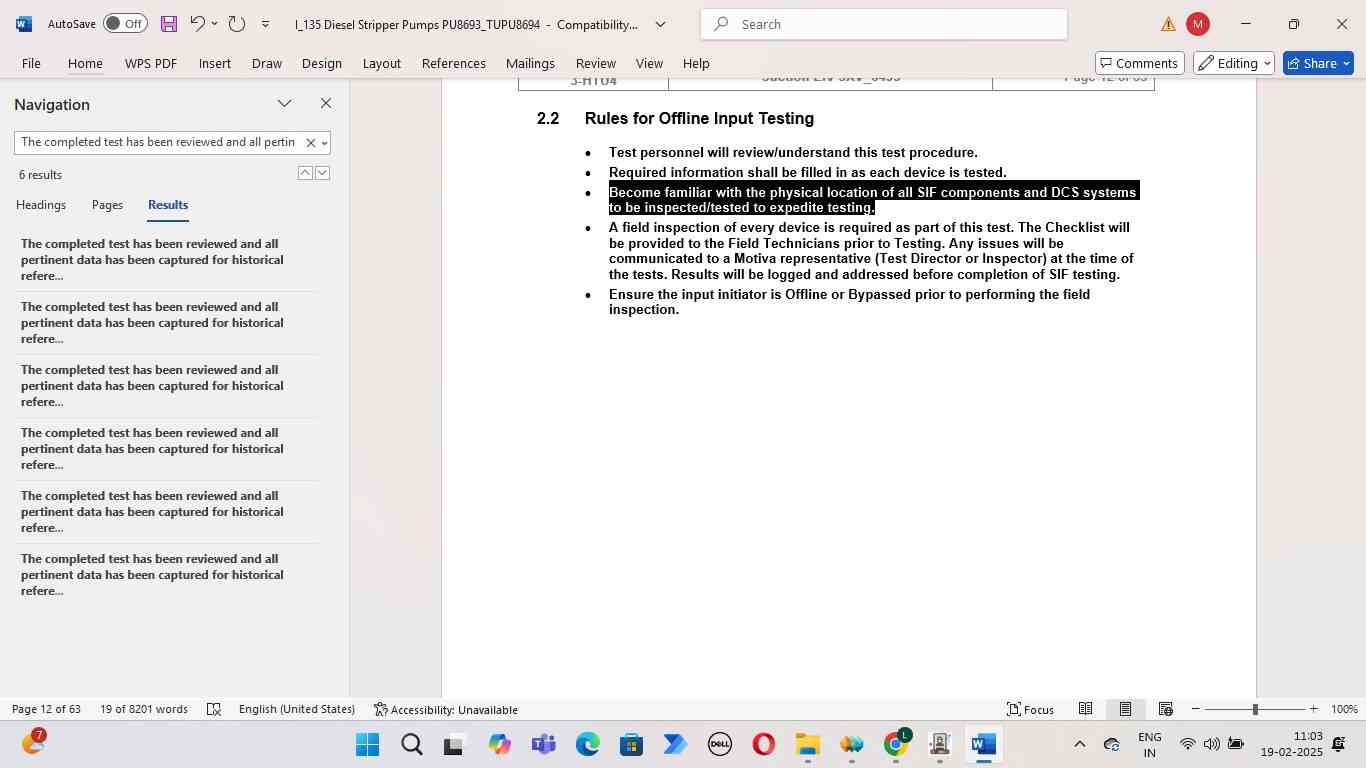Close the Navigation pane
Screen dimensions: 1366x768
pyautogui.click(x=325, y=103)
